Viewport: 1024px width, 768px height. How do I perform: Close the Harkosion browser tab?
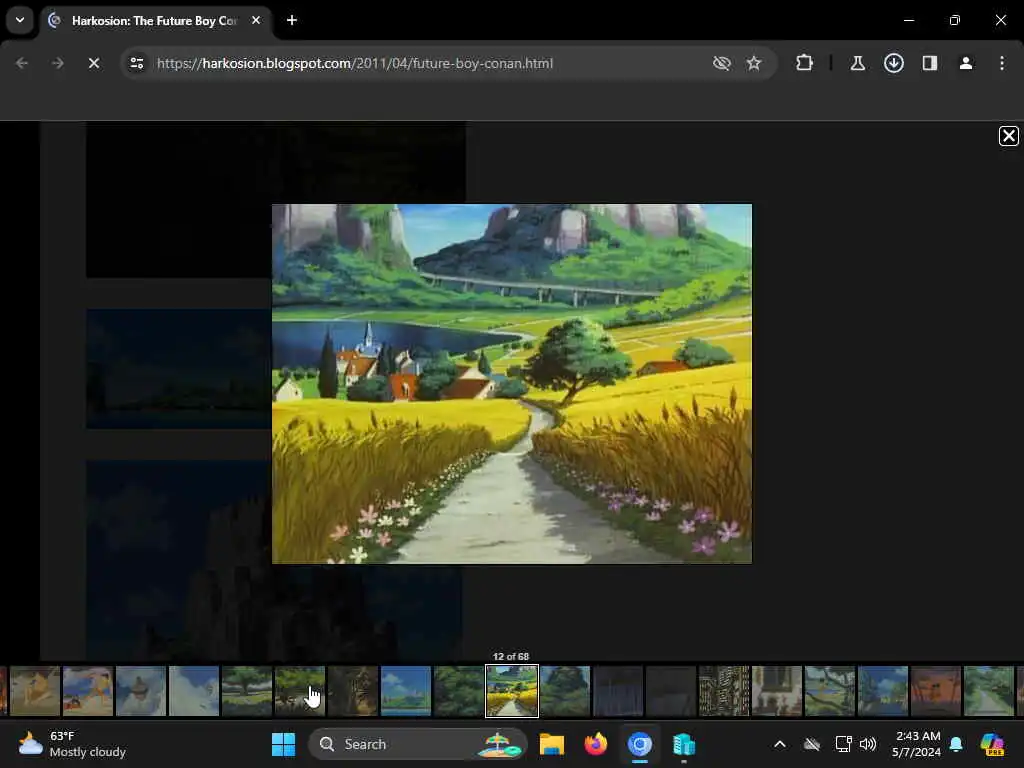click(256, 20)
